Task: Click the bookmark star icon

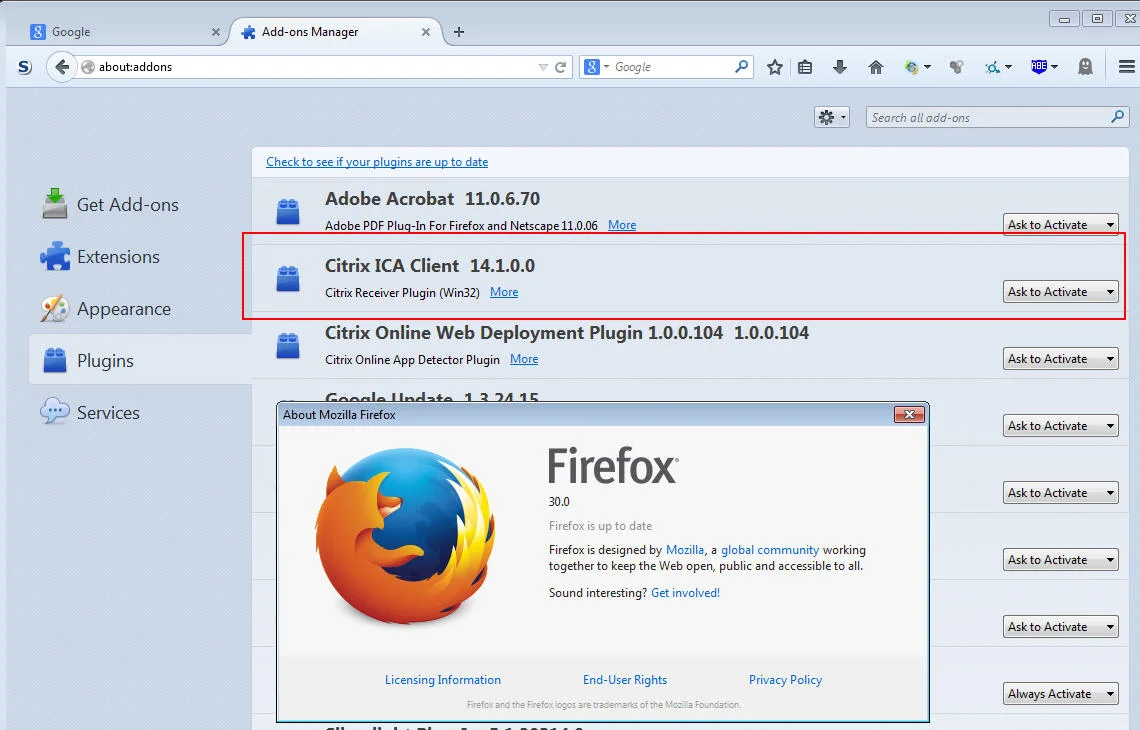Action: [775, 67]
